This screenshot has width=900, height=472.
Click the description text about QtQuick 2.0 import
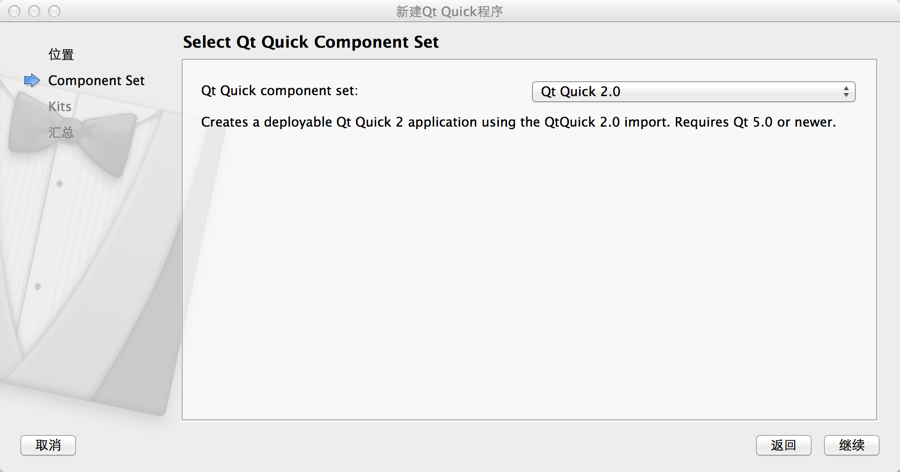coord(518,123)
